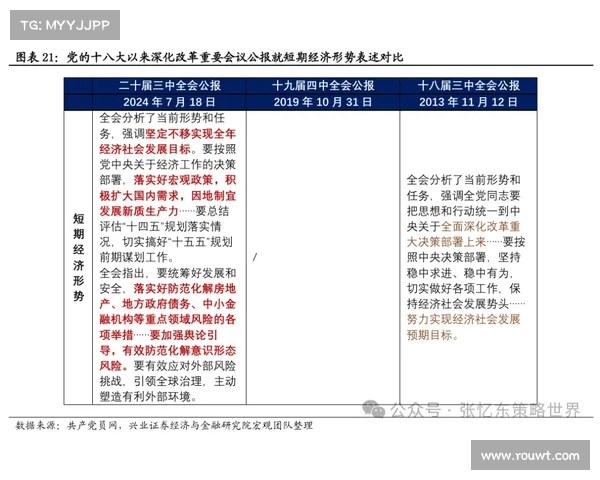
Task: Click the line '全会指出，要统筹好发展和'
Action: pos(167,273)
